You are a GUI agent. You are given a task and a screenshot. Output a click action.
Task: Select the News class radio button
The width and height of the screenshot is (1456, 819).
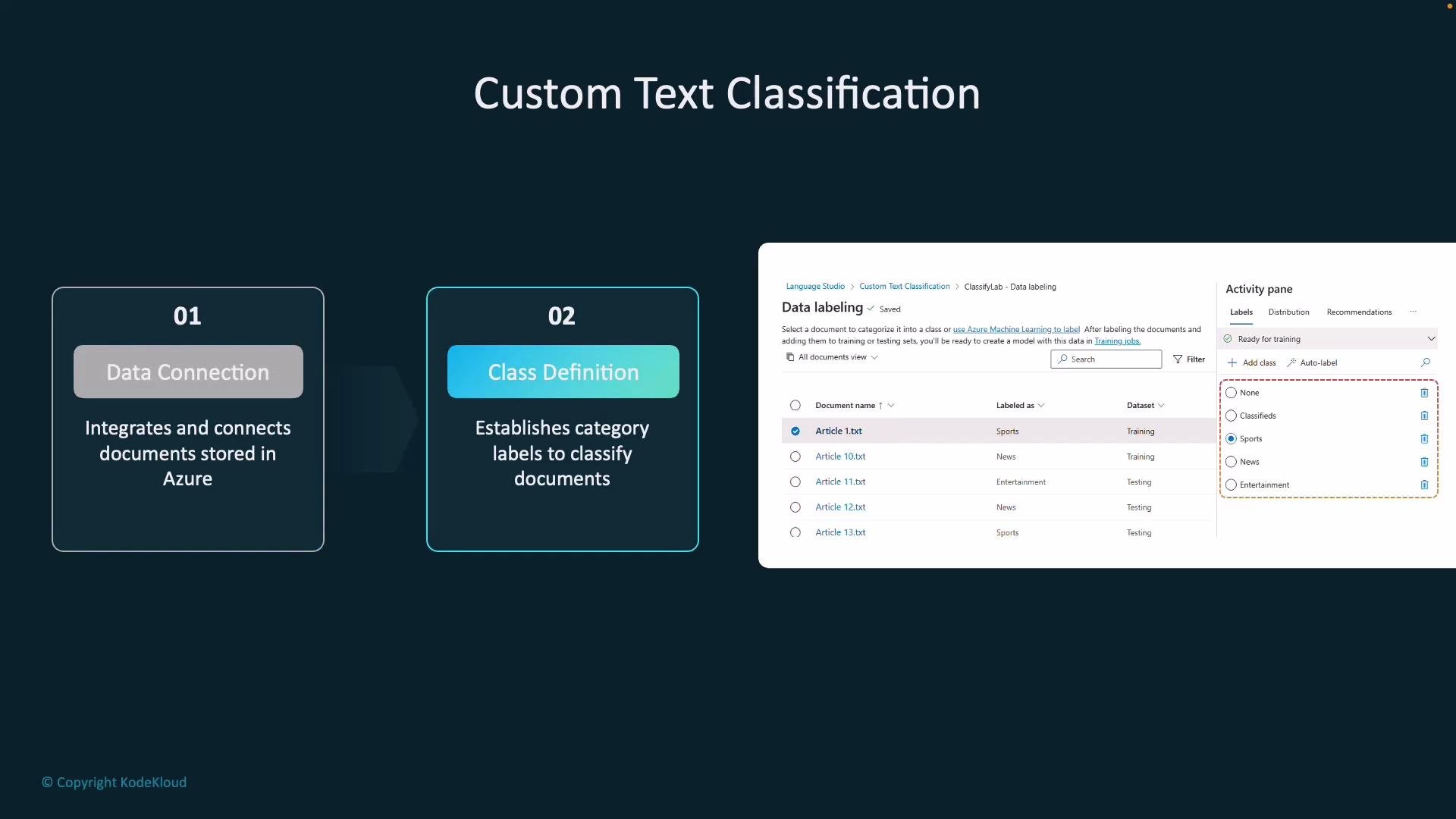(1231, 462)
